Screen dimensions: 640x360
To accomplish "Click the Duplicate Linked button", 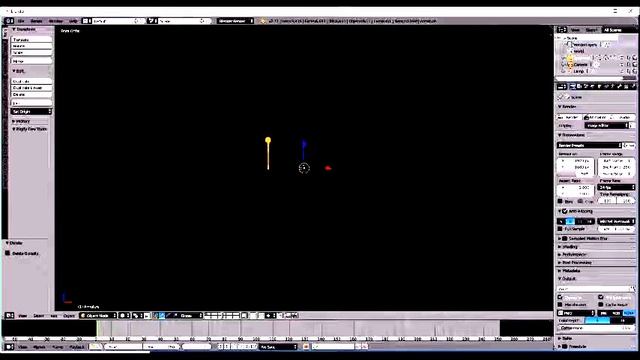I will pos(31,88).
